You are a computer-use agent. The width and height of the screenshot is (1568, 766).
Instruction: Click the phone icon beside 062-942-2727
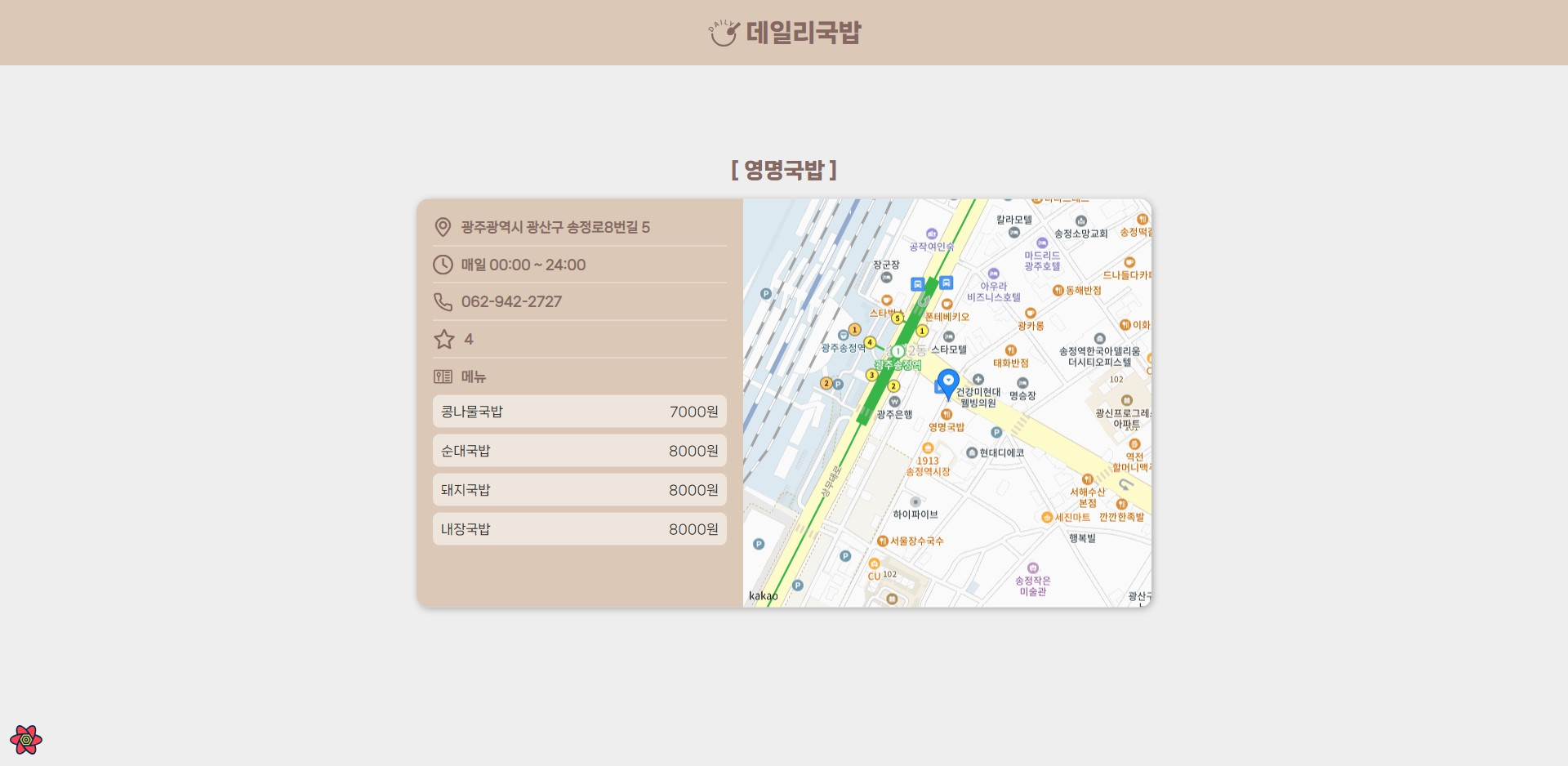click(443, 302)
